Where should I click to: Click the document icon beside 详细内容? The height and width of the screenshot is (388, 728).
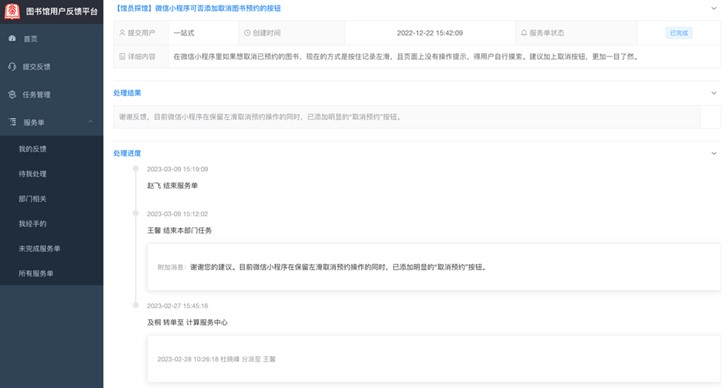click(x=122, y=57)
